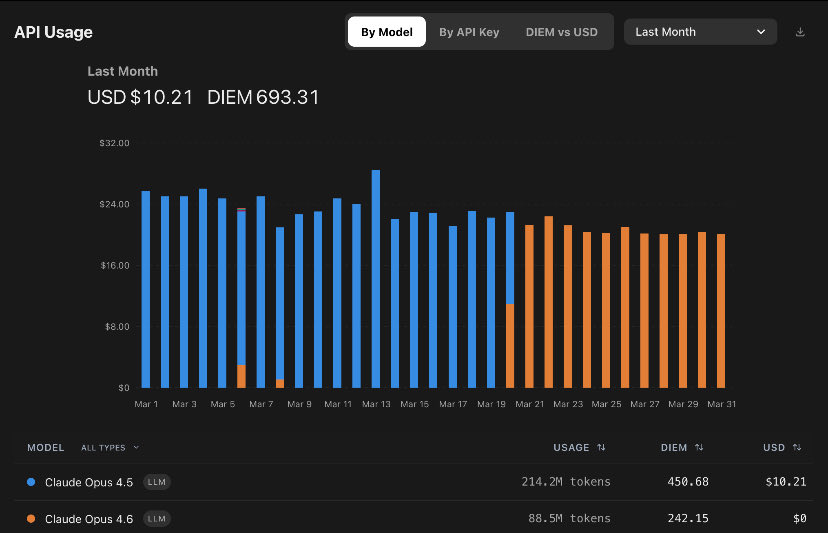Click the blue bar for Mar 1

[146, 289]
